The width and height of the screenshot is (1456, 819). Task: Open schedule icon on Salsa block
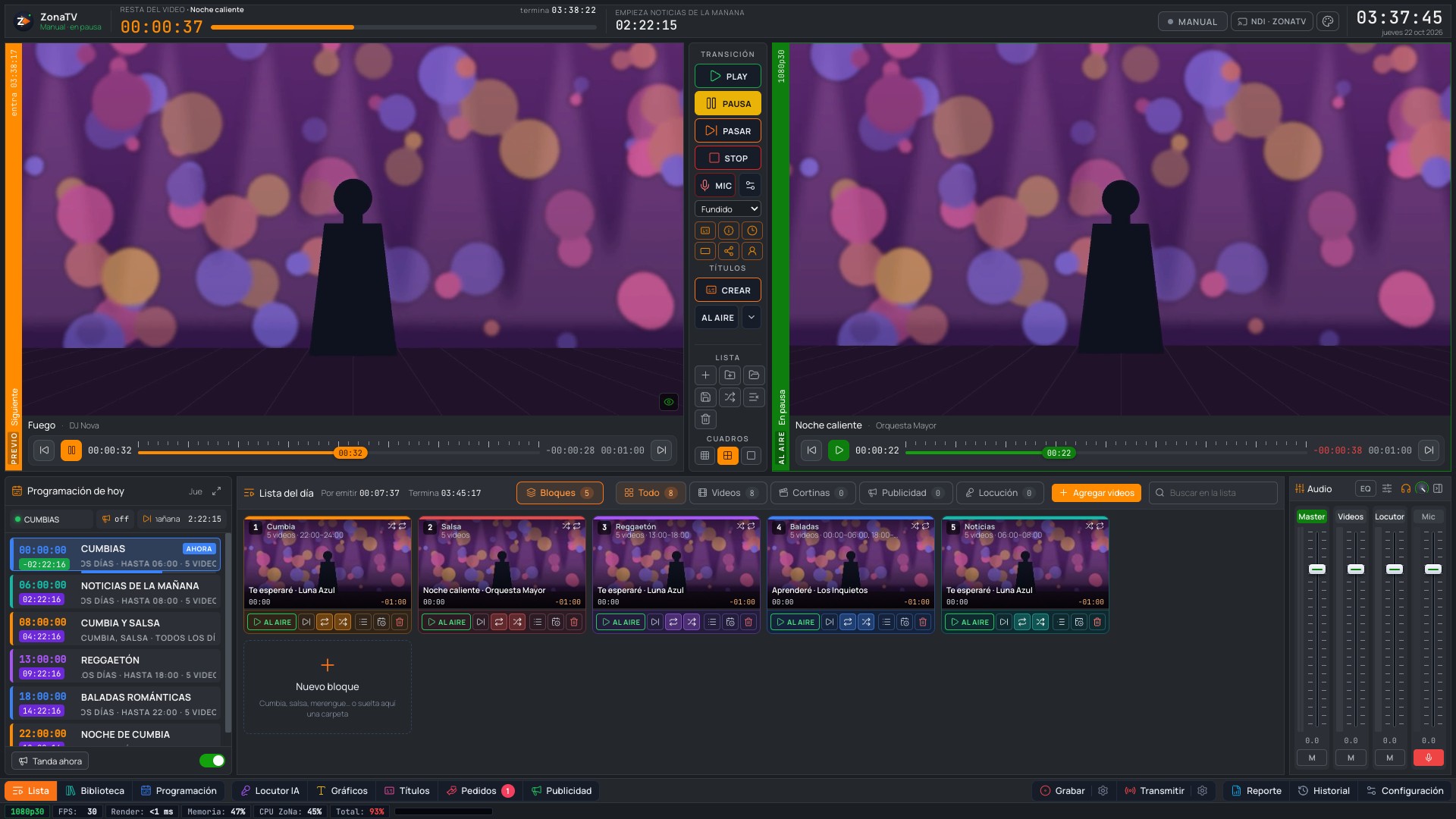click(x=556, y=622)
